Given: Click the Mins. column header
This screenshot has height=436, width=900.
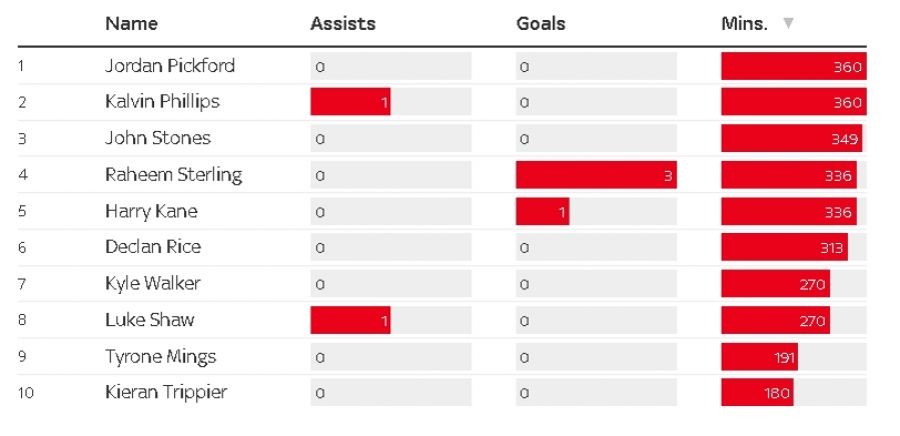Looking at the screenshot, I should pos(744,24).
